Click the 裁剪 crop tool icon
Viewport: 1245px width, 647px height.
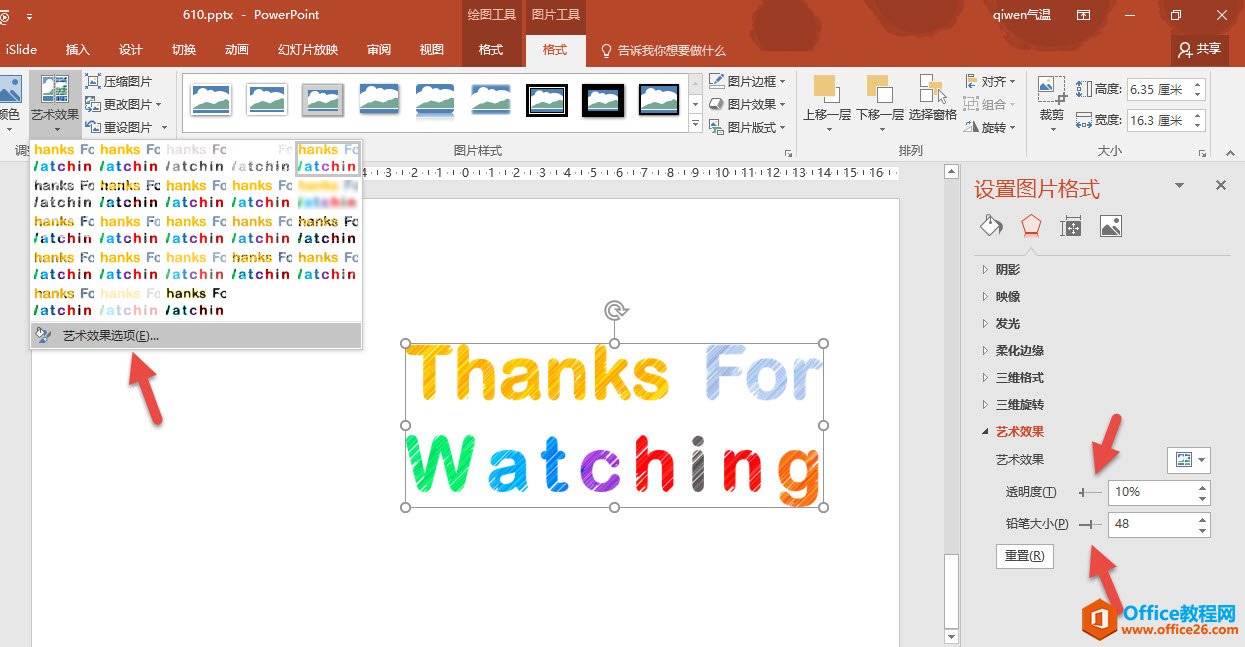point(1051,91)
